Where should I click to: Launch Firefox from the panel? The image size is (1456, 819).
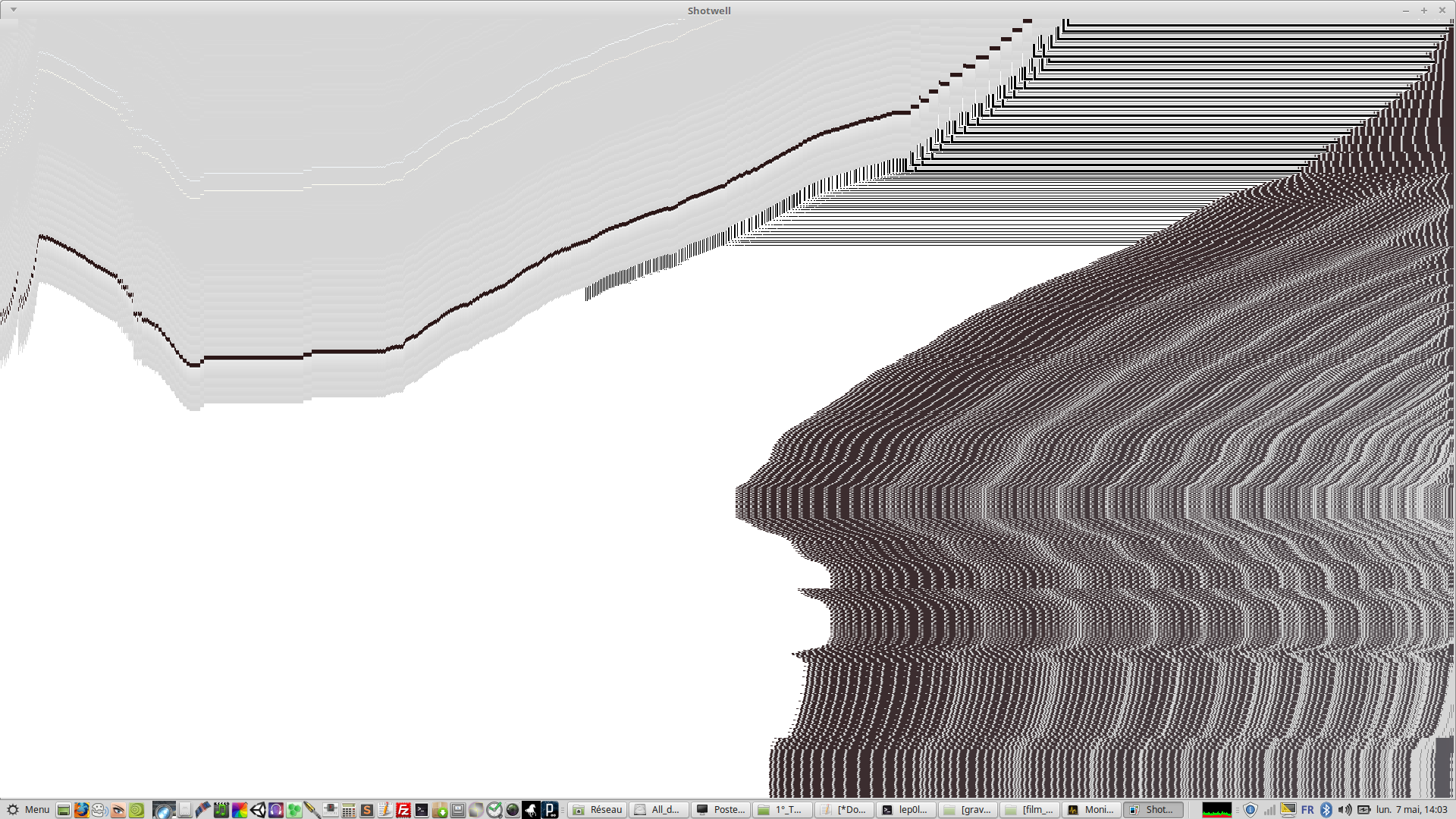[81, 809]
